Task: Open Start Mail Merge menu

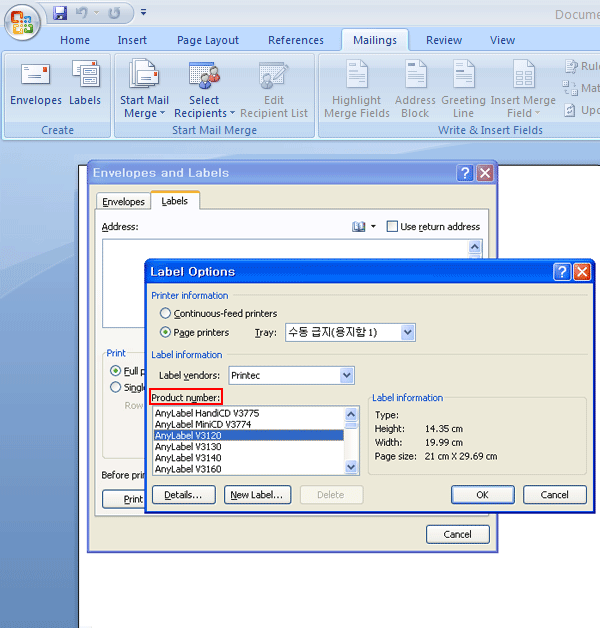Action: click(144, 89)
